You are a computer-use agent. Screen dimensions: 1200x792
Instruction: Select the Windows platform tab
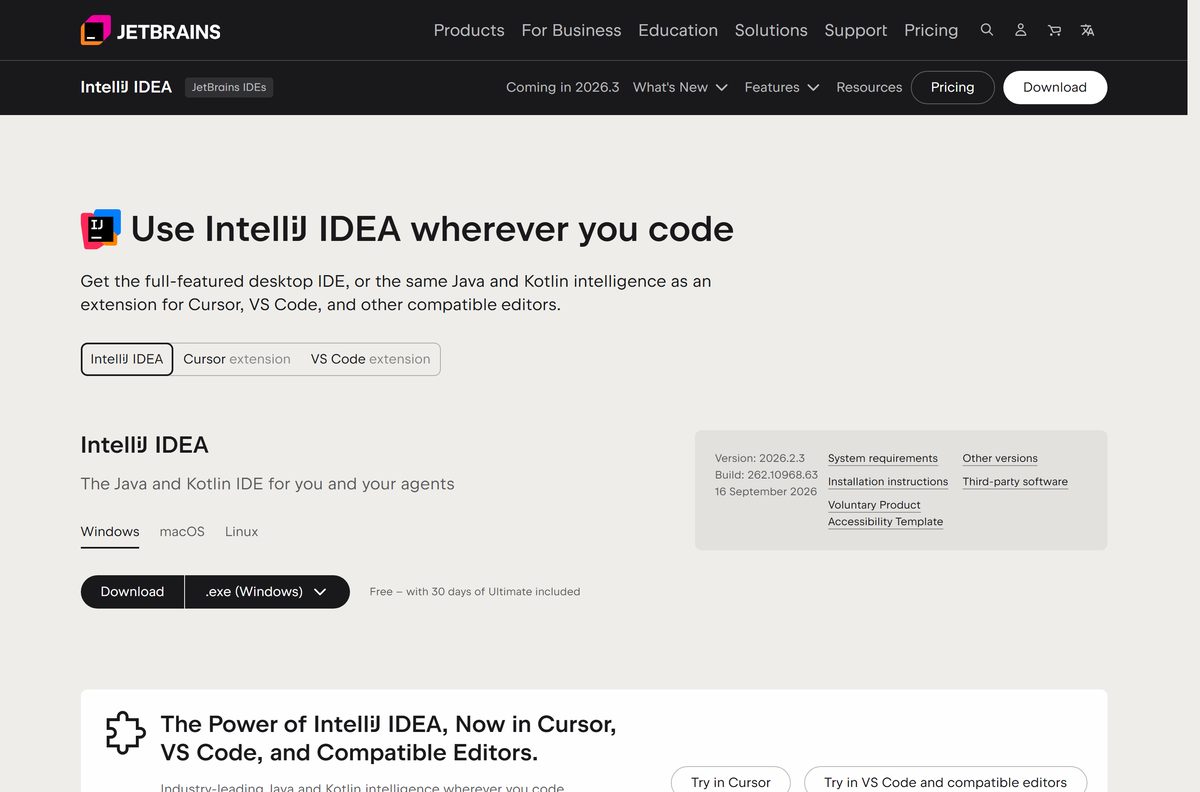(x=110, y=532)
